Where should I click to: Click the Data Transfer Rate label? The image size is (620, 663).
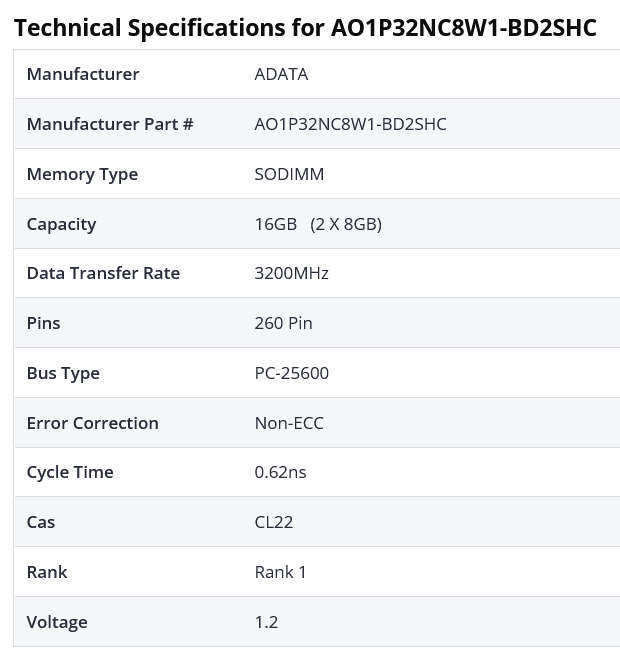click(x=103, y=273)
